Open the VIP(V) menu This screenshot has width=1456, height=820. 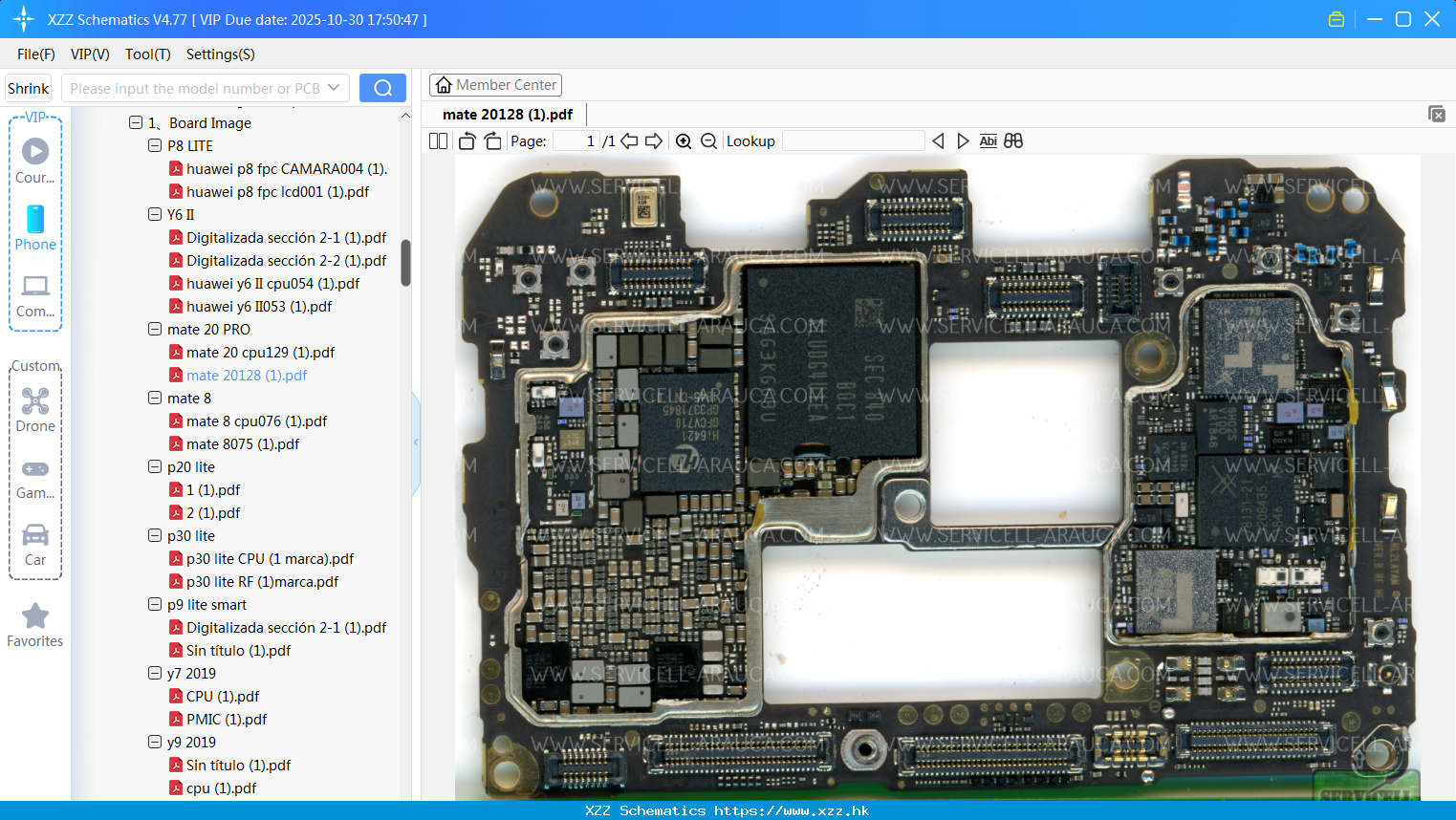(90, 54)
